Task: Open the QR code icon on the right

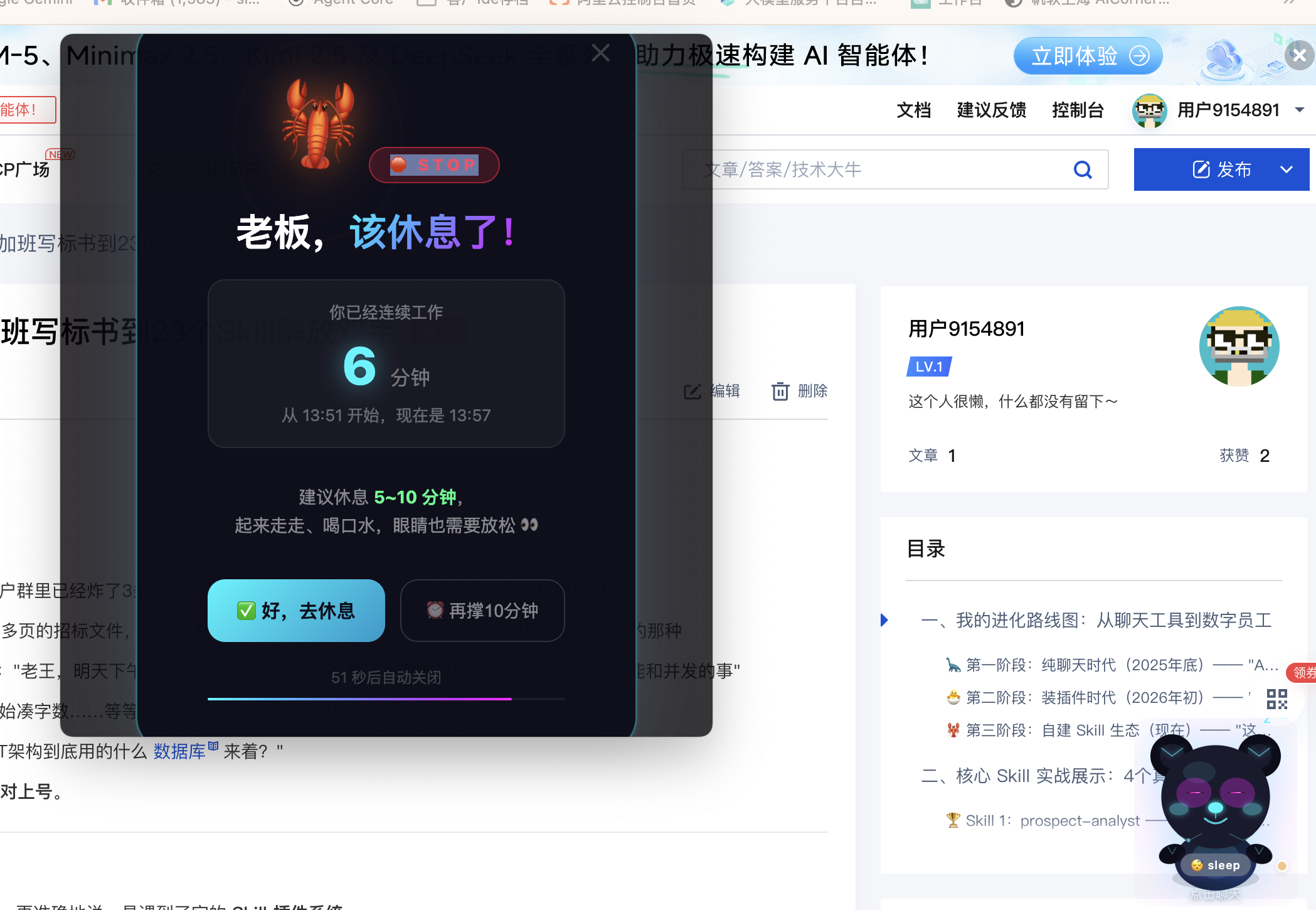Action: (x=1277, y=698)
